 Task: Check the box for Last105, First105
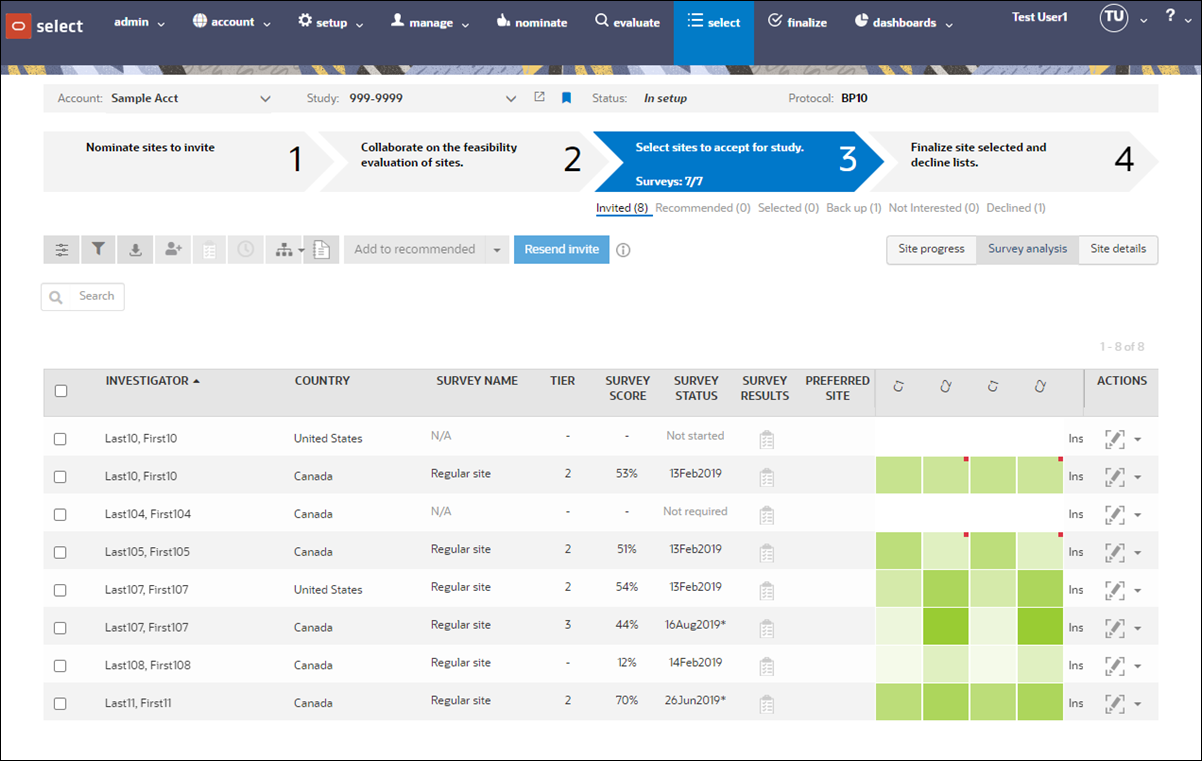point(60,552)
